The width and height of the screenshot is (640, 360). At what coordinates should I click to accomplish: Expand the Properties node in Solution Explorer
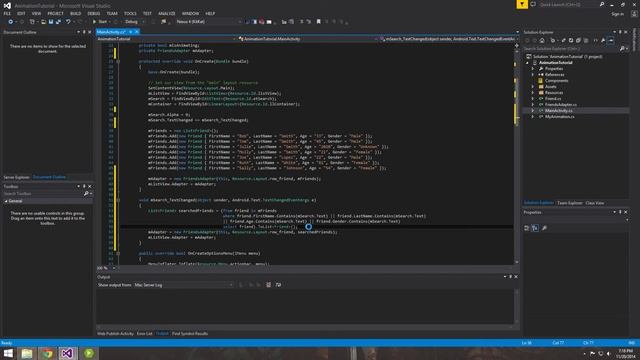click(533, 69)
